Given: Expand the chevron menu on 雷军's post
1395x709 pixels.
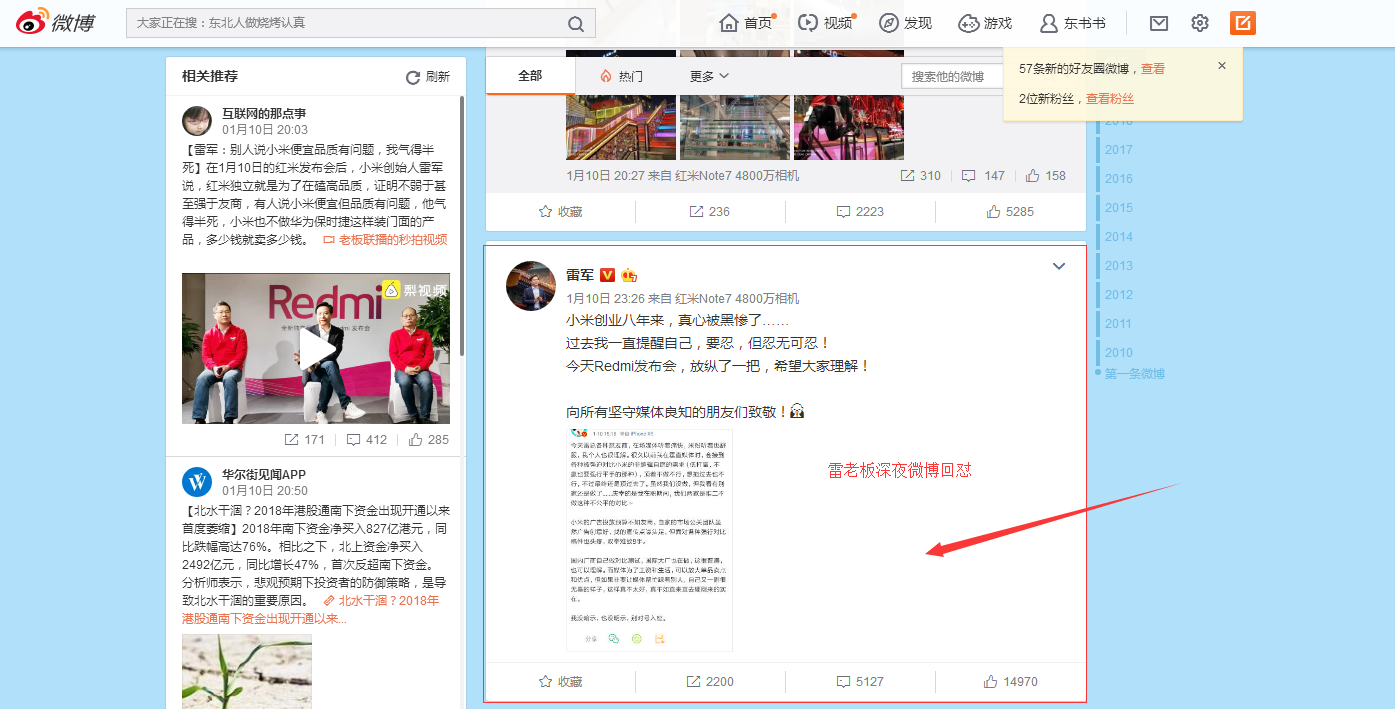Looking at the screenshot, I should pyautogui.click(x=1060, y=266).
